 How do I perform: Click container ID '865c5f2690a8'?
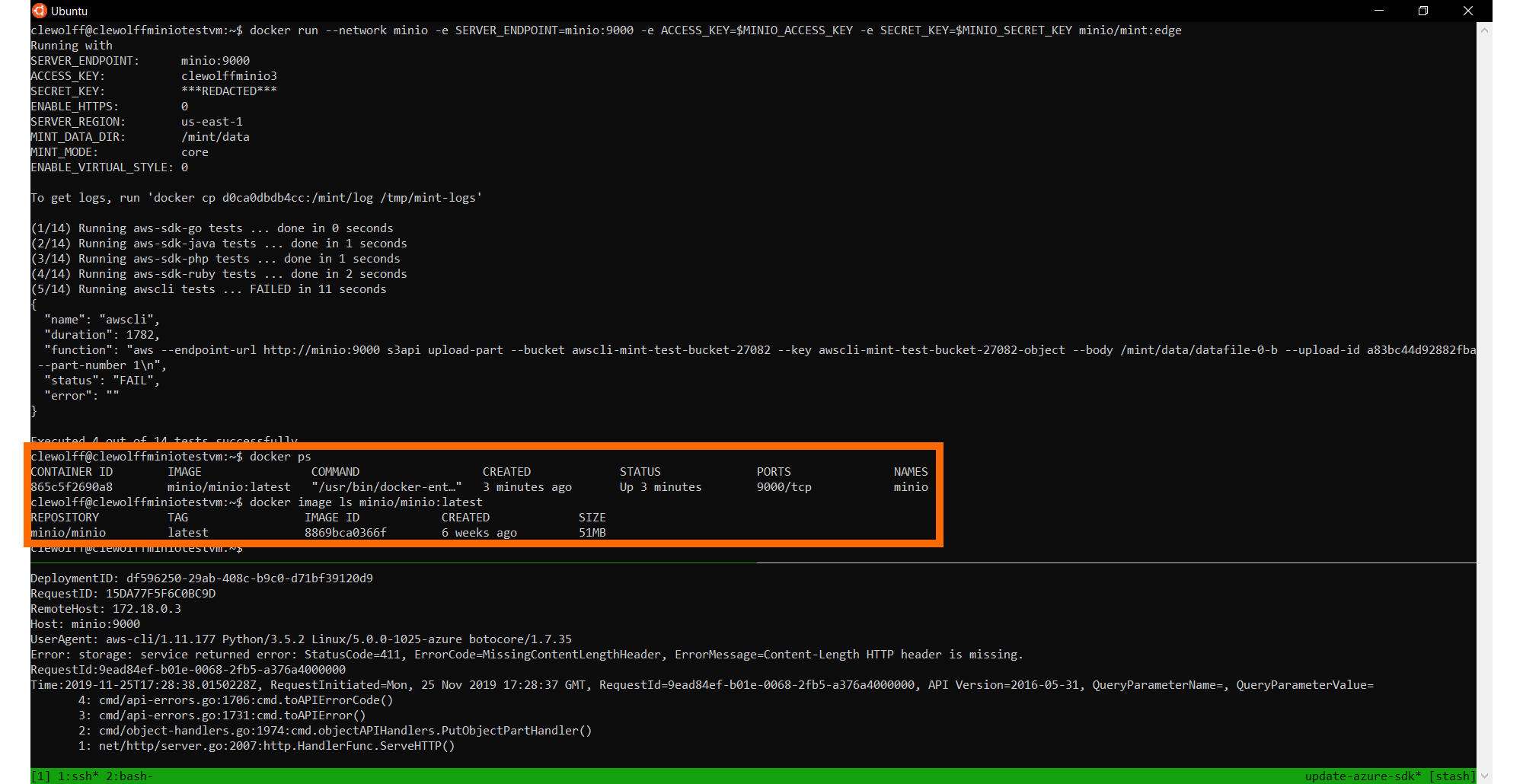72,487
